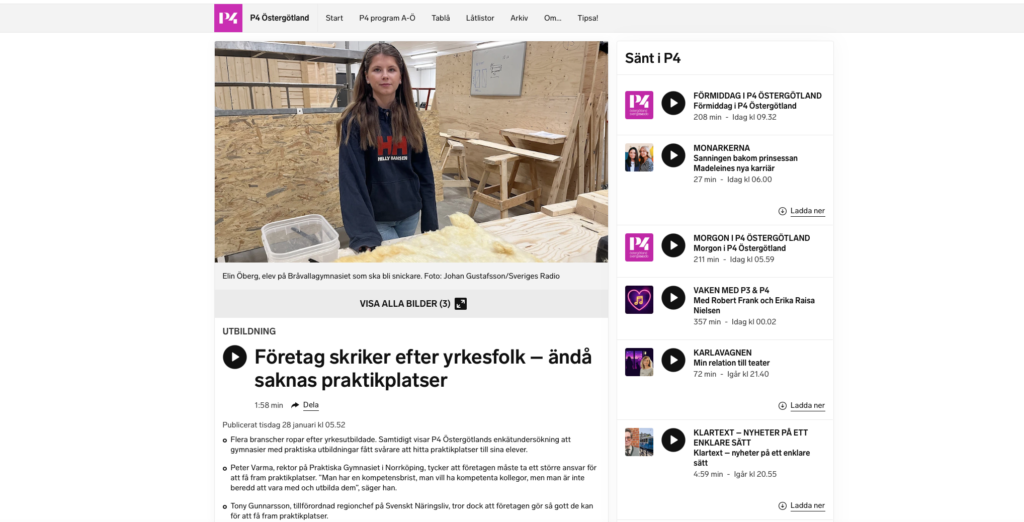Click the Dela share arrow icon
This screenshot has width=1024, height=522.
295,405
